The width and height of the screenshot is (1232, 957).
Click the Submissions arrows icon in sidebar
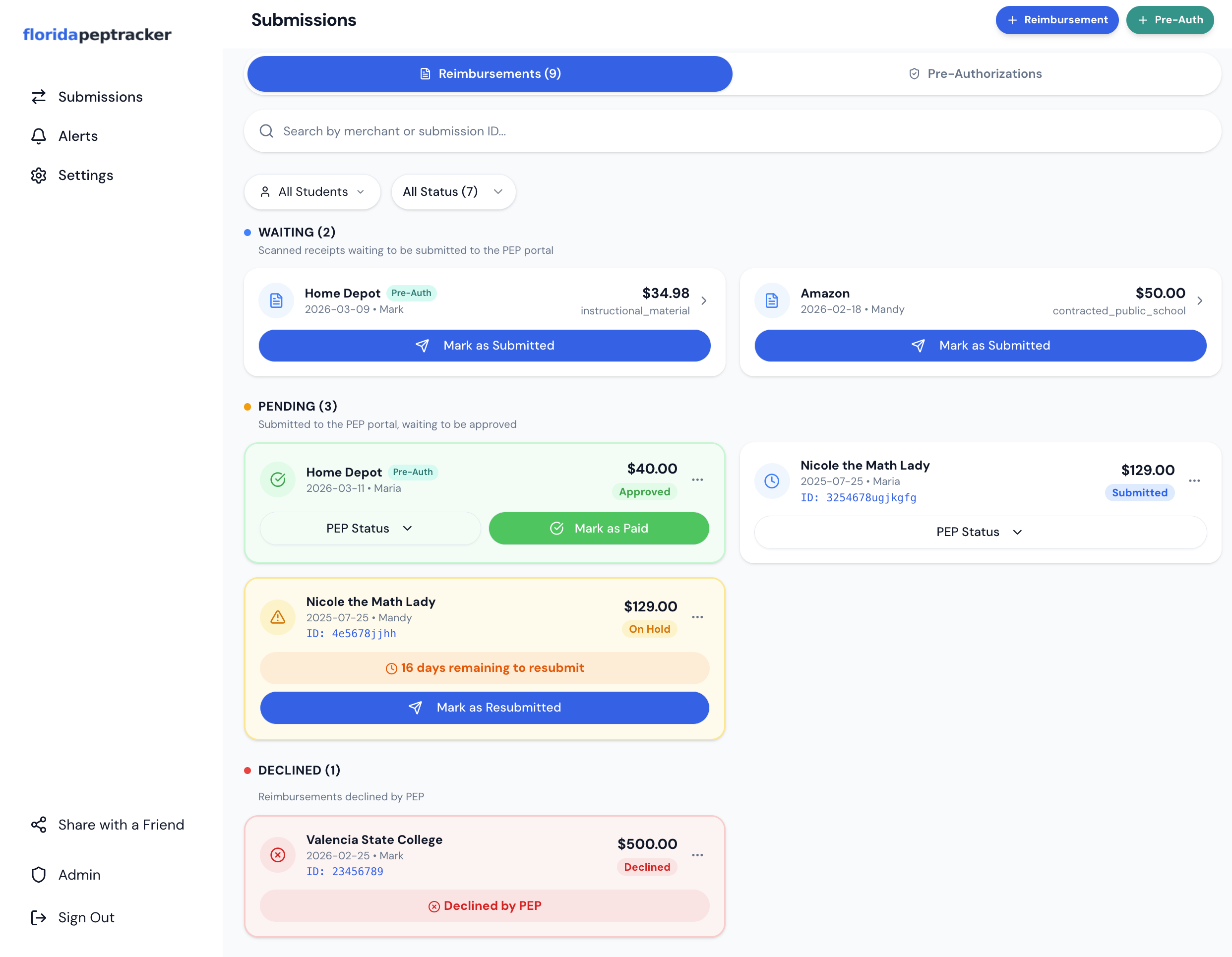click(38, 97)
